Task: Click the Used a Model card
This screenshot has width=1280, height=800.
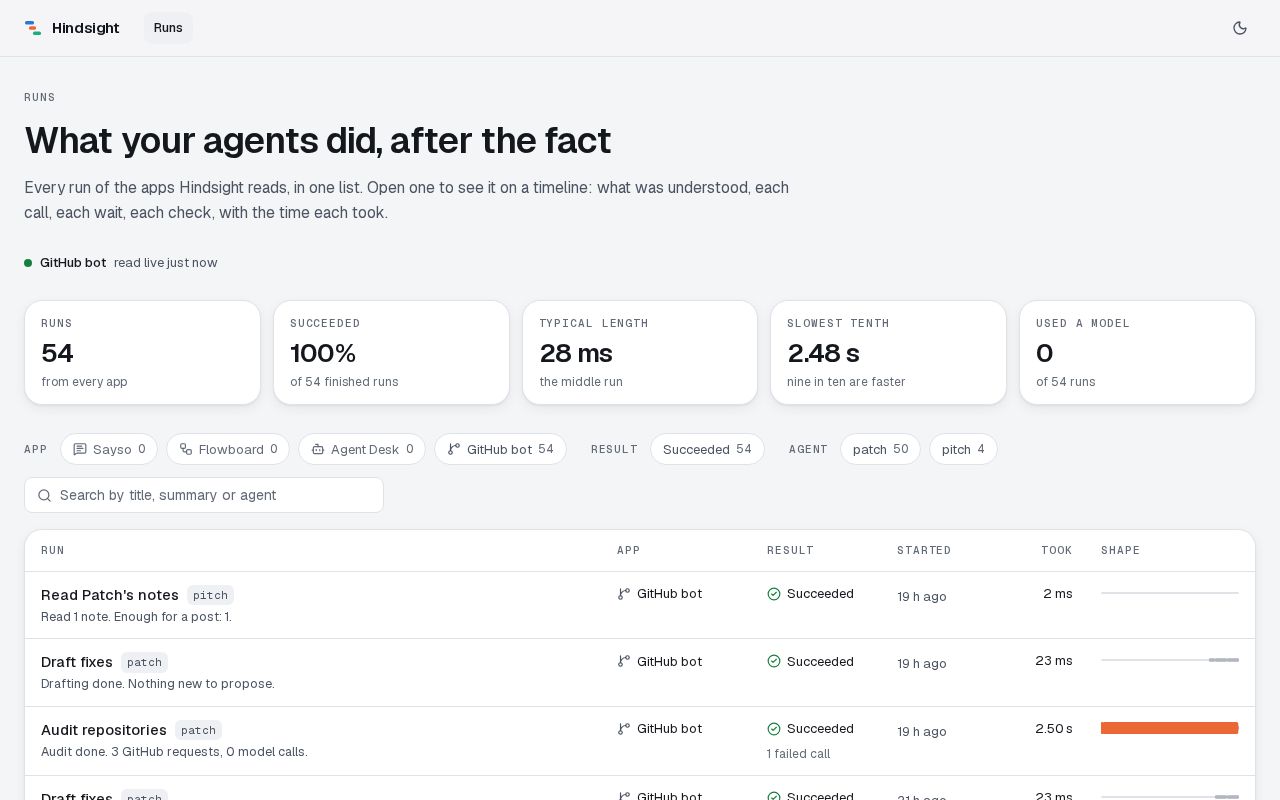Action: (1137, 353)
